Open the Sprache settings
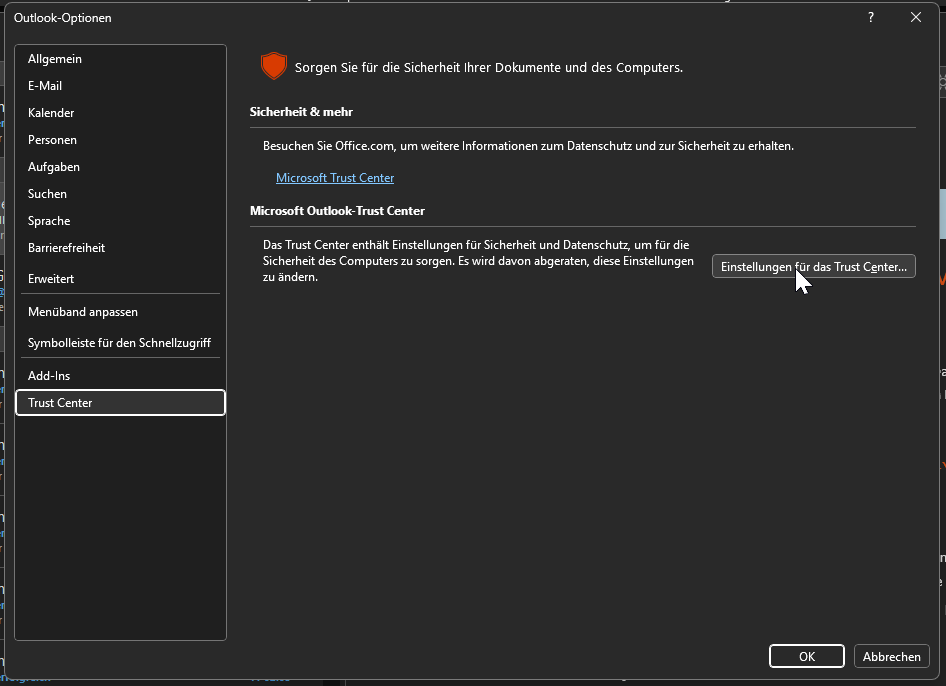Image resolution: width=946 pixels, height=686 pixels. pyautogui.click(x=49, y=221)
